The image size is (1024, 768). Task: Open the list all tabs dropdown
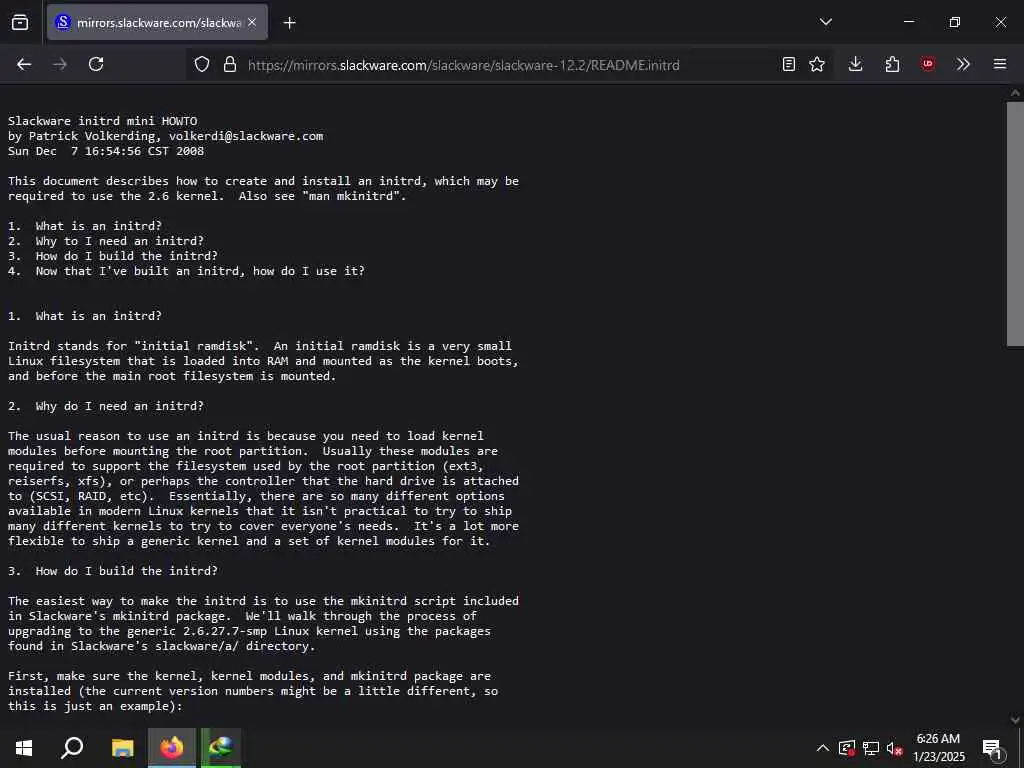[825, 22]
